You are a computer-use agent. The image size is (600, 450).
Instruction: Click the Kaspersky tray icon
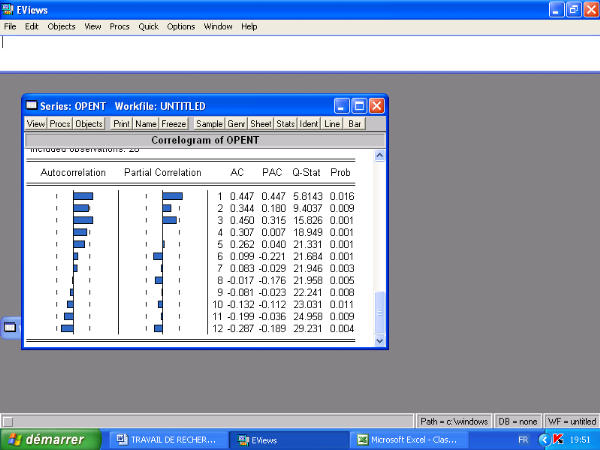pos(557,439)
